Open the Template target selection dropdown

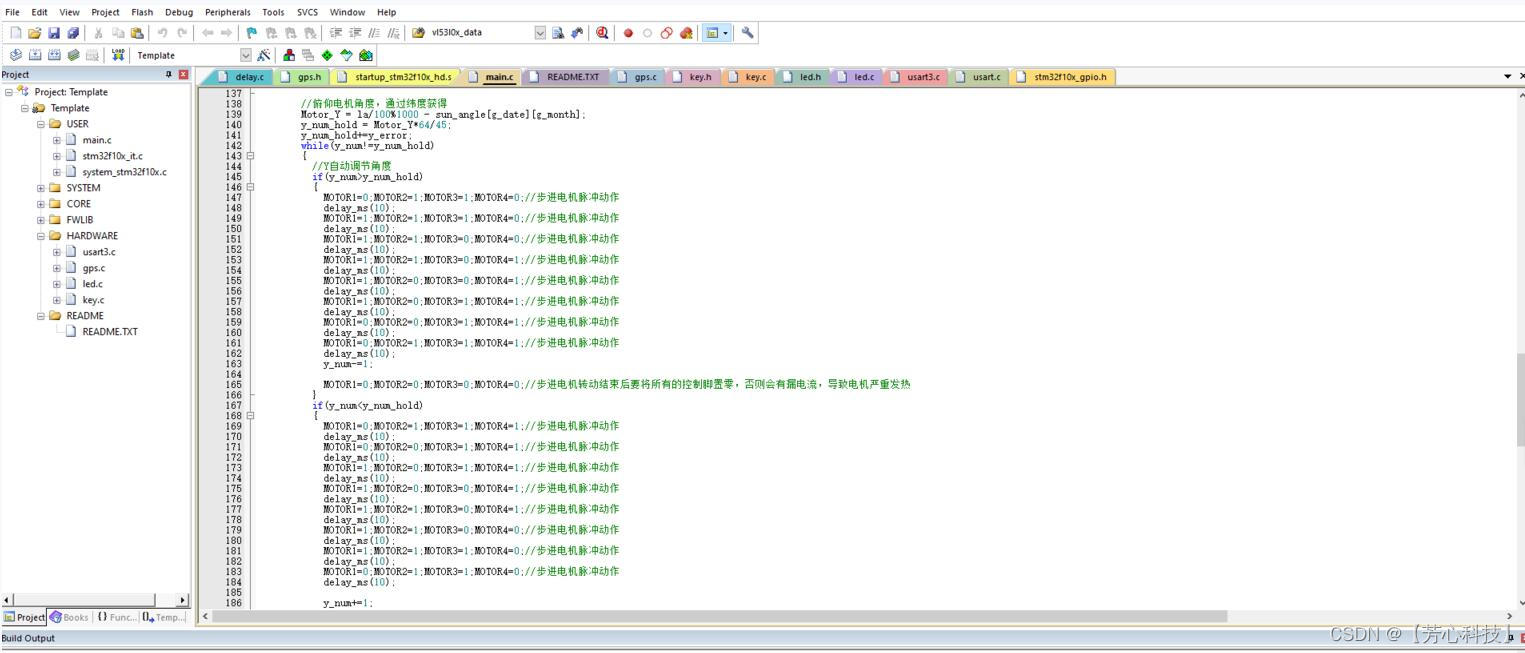click(246, 55)
